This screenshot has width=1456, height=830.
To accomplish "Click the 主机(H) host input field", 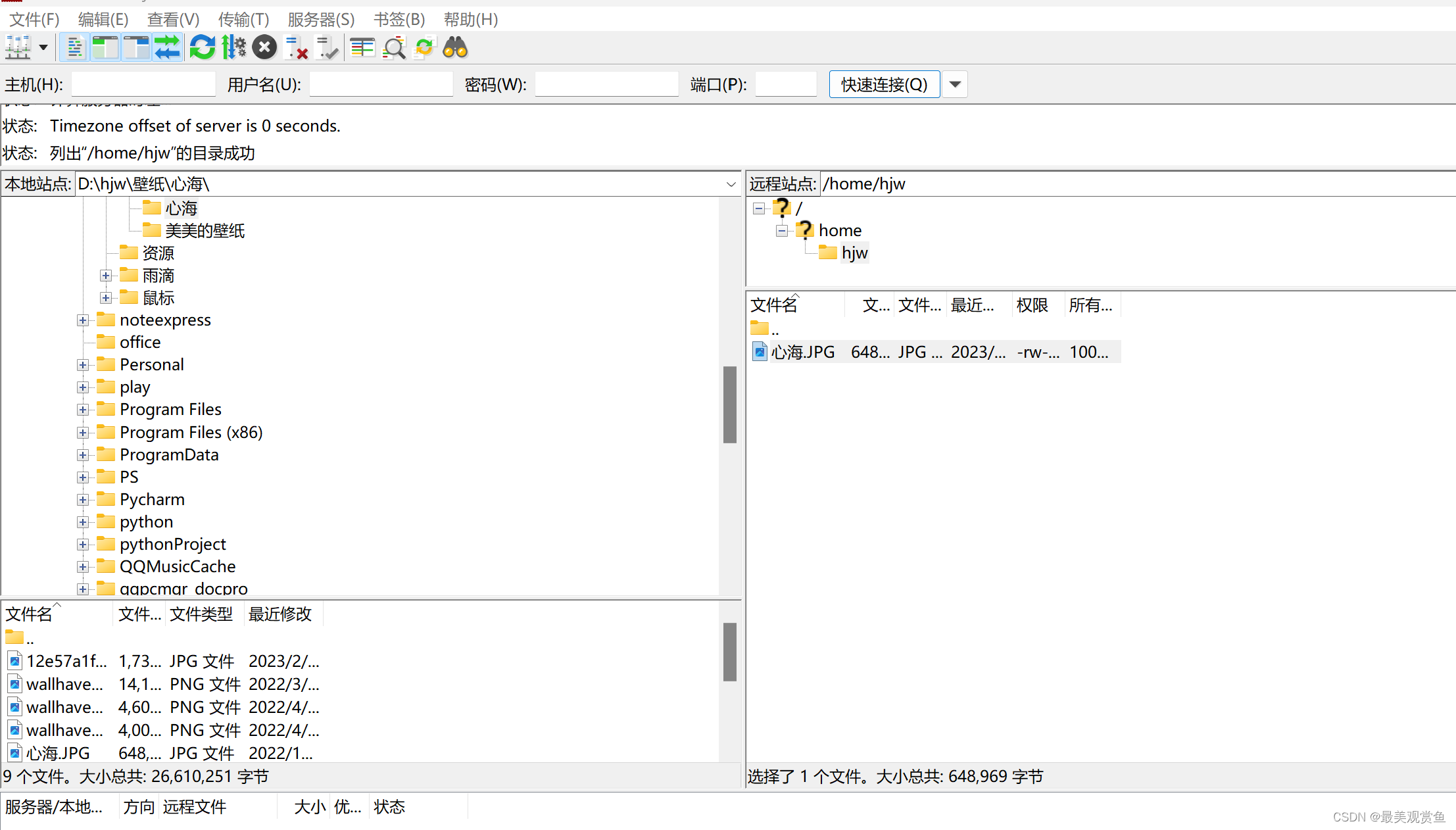I will 143,84.
